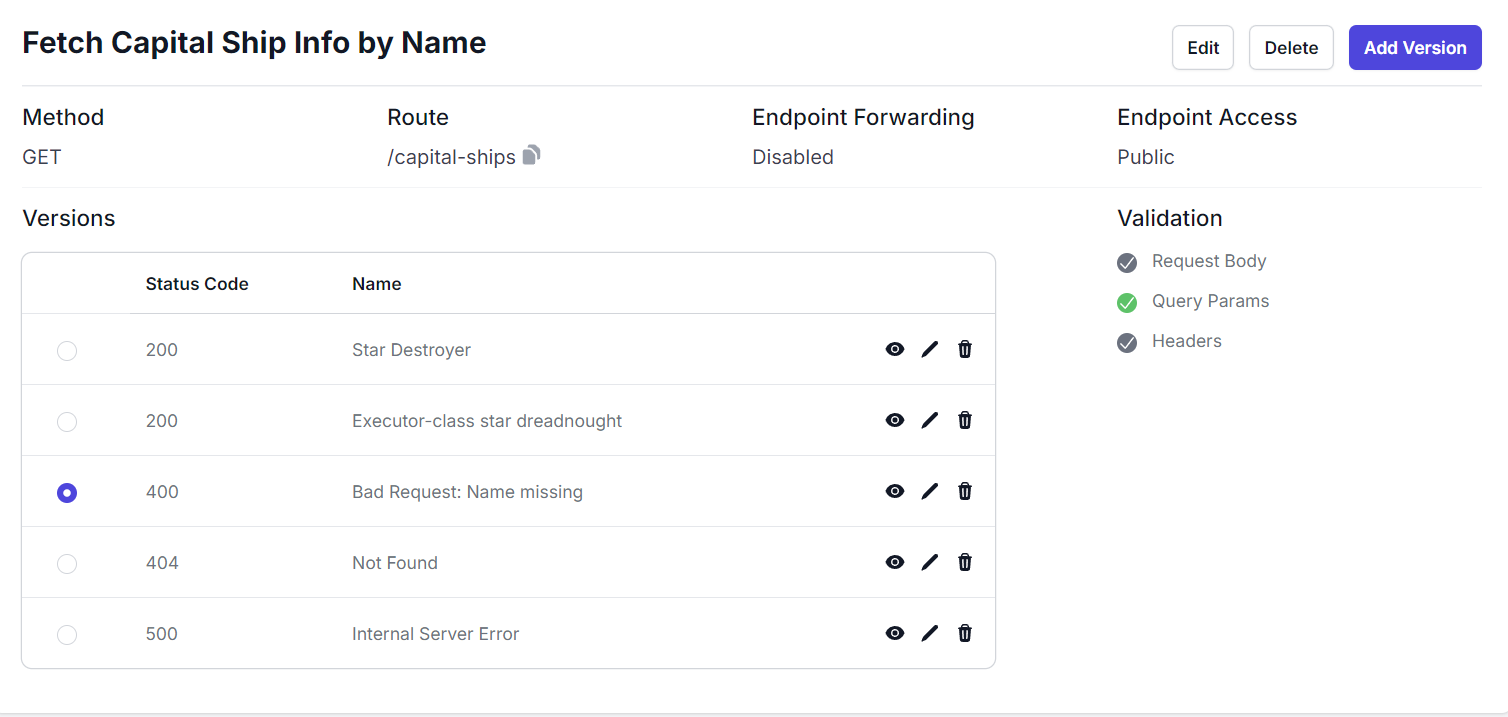The height and width of the screenshot is (717, 1508).
Task: Delete the Bad Request version row
Action: [965, 491]
